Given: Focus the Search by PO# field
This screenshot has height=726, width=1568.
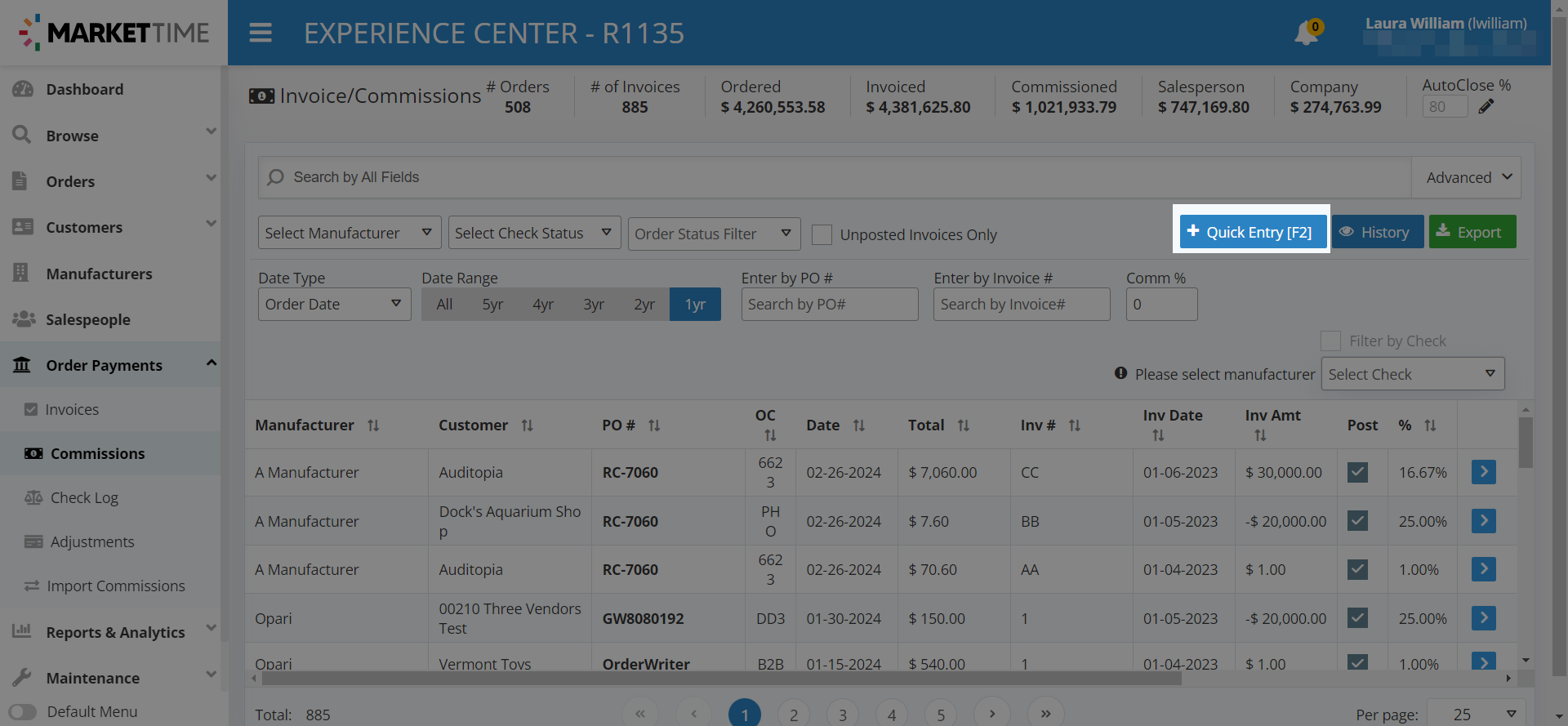Looking at the screenshot, I should coord(829,305).
